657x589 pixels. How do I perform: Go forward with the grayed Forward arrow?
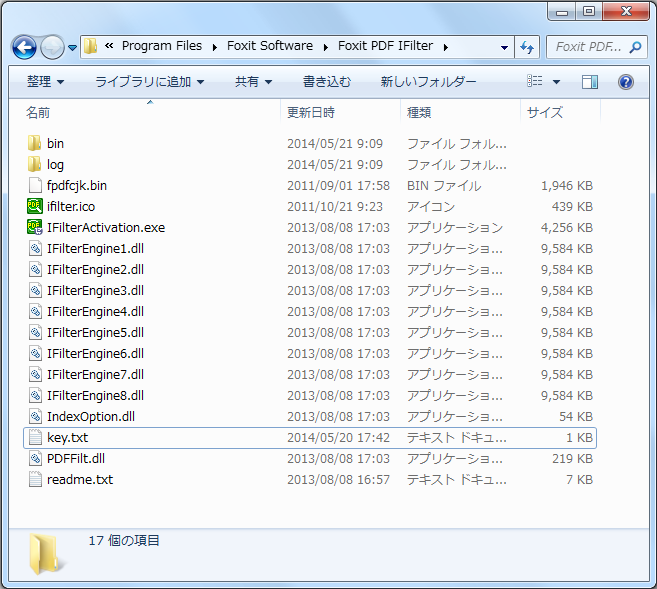pos(52,47)
